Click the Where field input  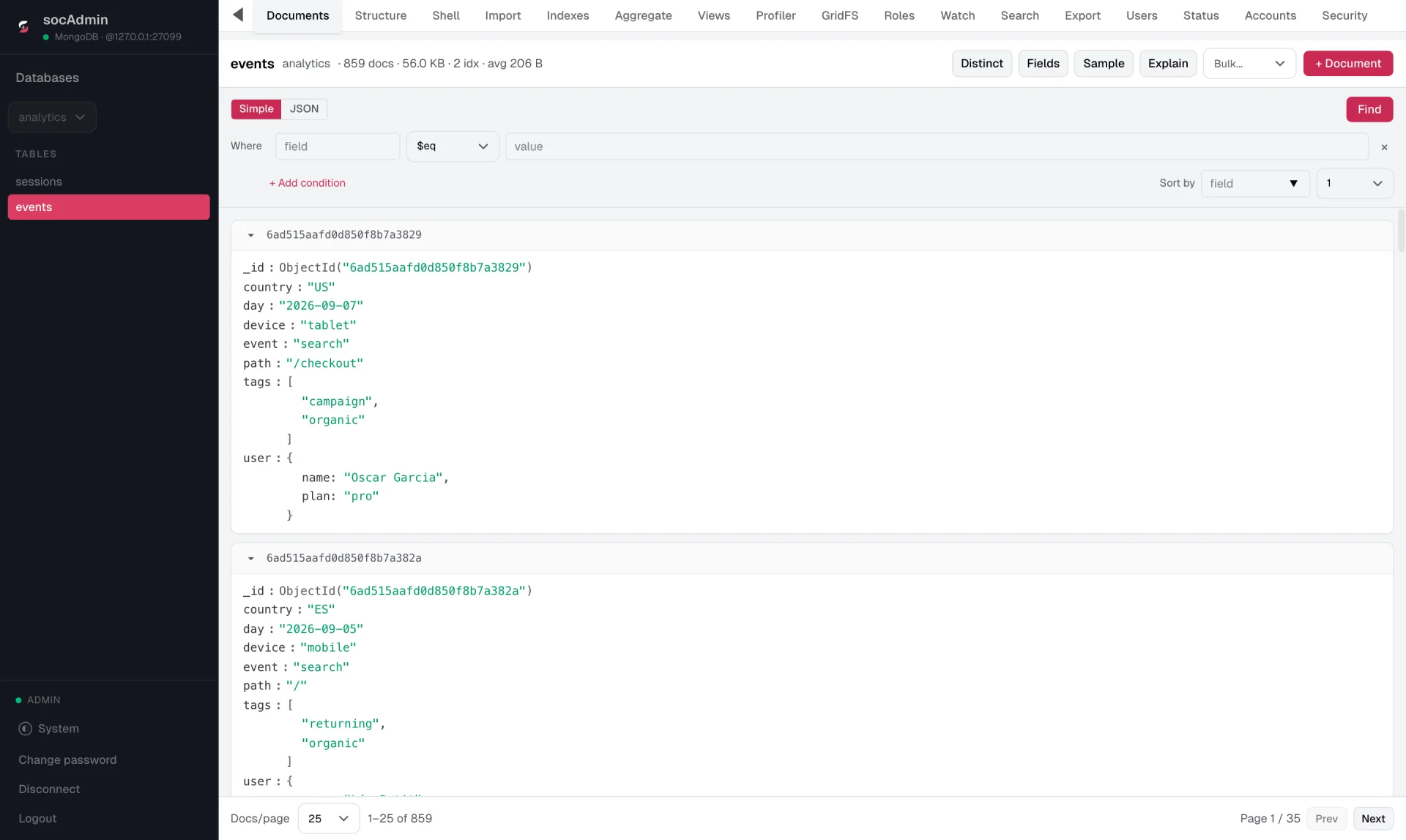click(x=338, y=146)
